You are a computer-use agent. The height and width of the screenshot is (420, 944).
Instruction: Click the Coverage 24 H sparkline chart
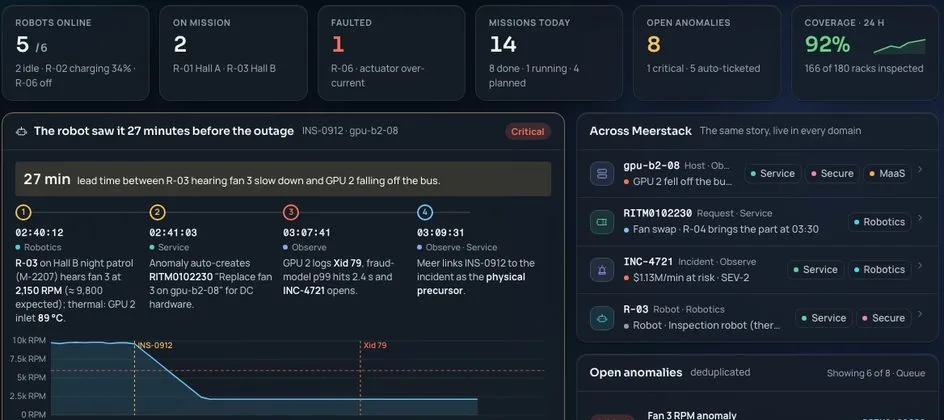tap(899, 46)
